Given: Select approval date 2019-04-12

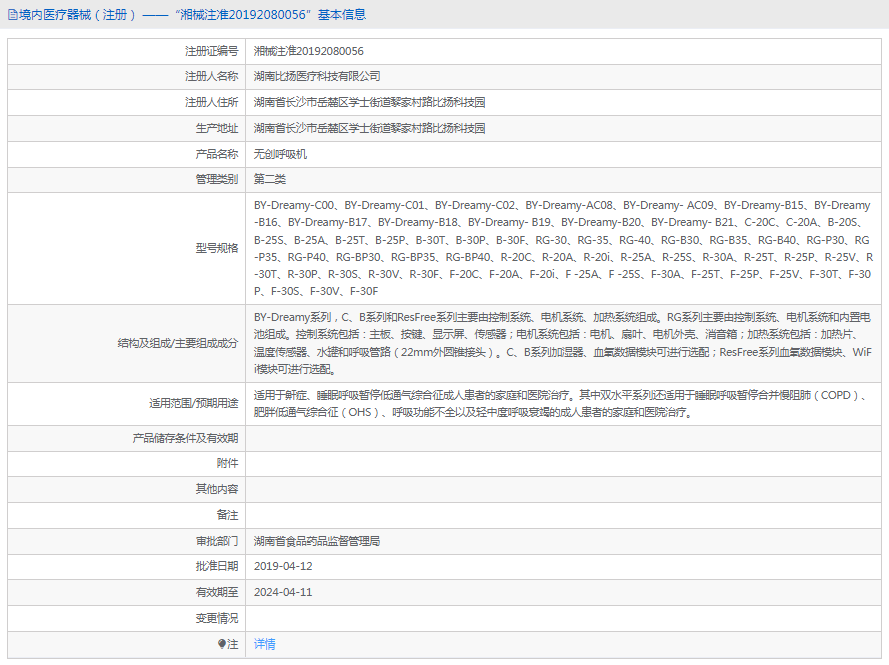Looking at the screenshot, I should (x=283, y=566).
